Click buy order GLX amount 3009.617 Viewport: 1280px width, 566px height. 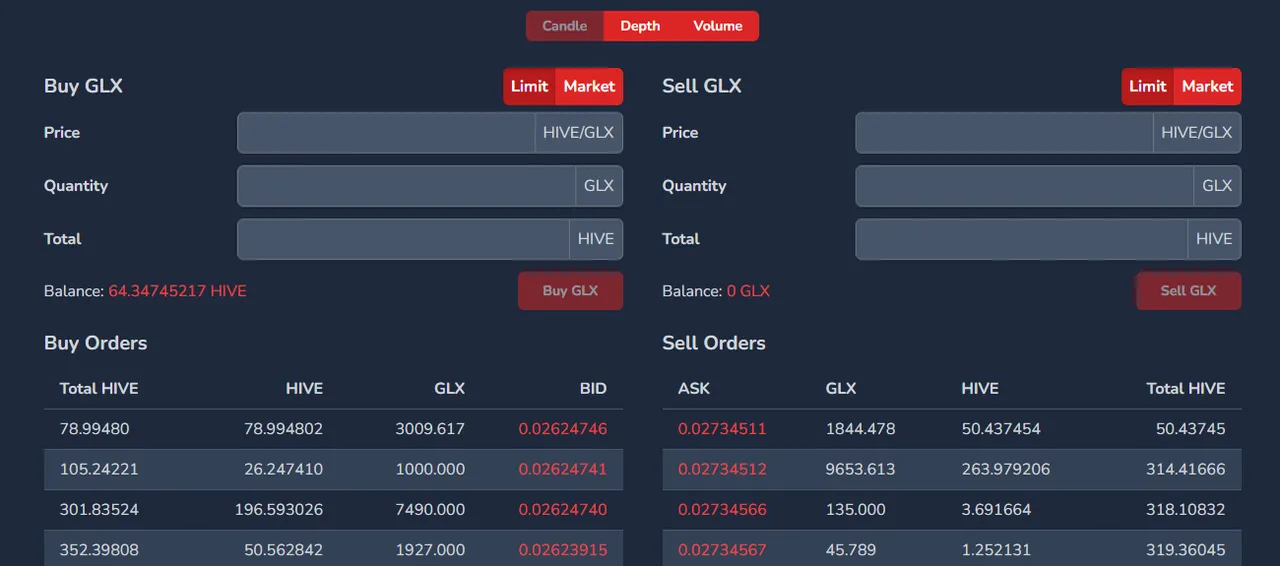(x=430, y=429)
